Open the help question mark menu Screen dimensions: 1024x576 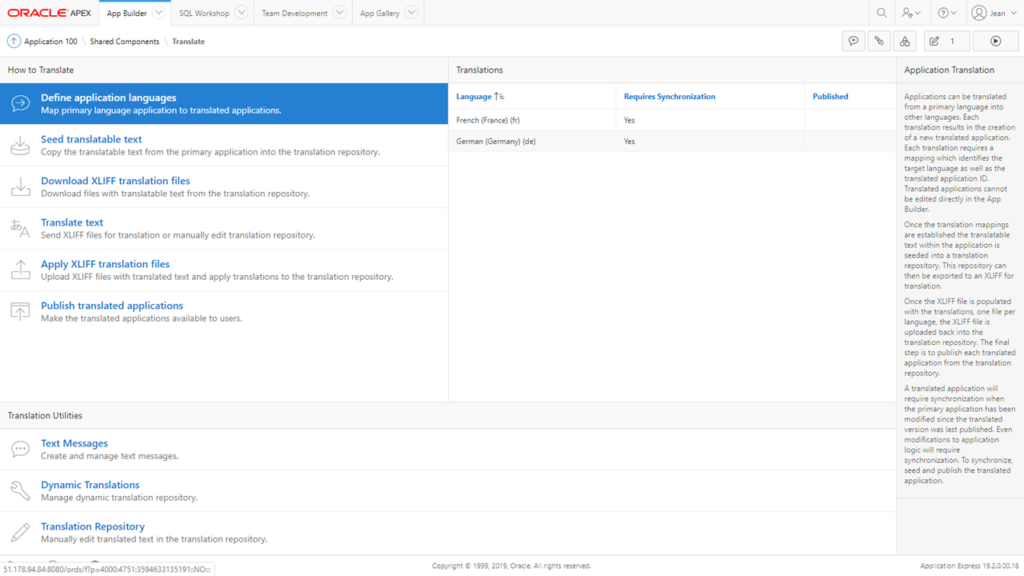(947, 13)
